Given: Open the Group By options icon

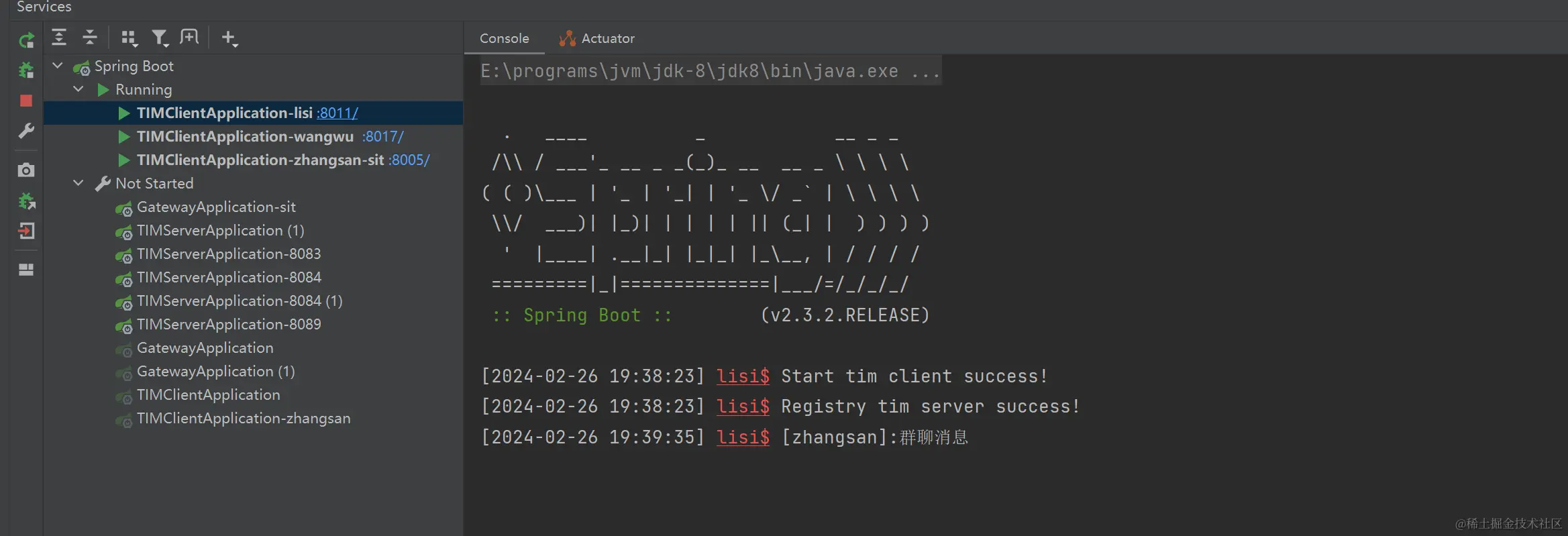Looking at the screenshot, I should tap(129, 38).
